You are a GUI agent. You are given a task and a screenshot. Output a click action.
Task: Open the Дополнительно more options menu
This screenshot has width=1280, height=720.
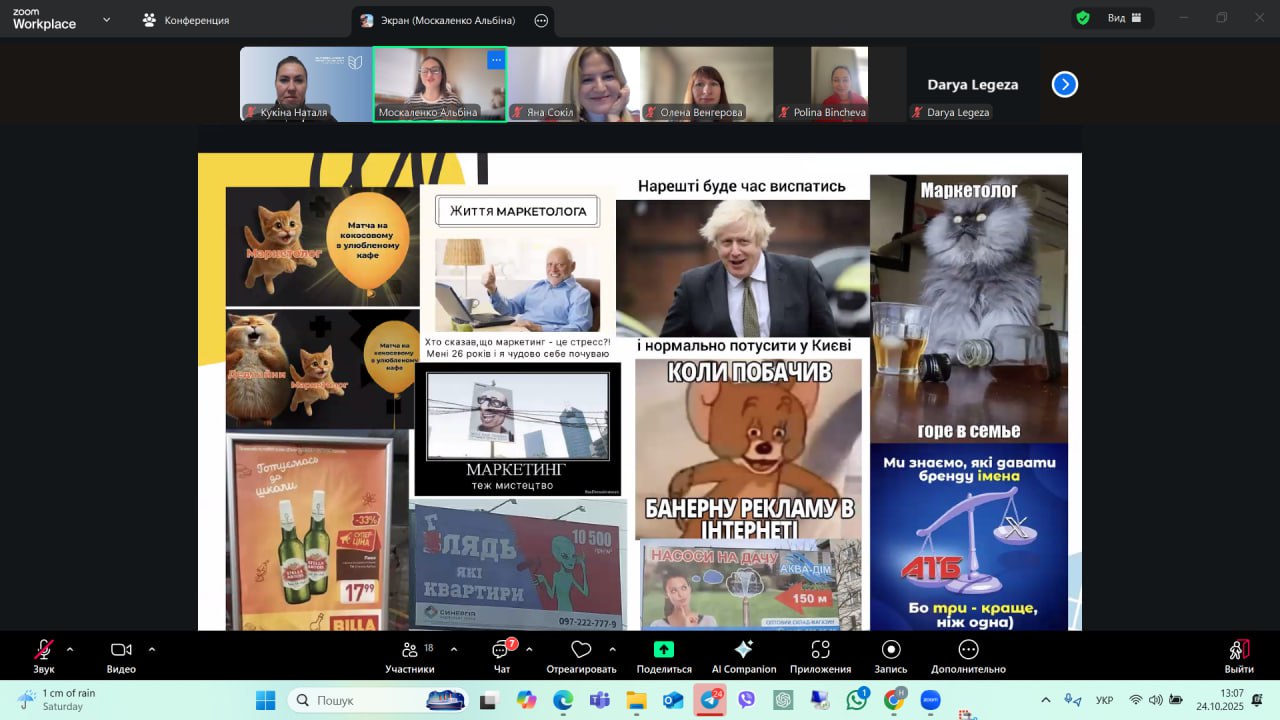(968, 657)
